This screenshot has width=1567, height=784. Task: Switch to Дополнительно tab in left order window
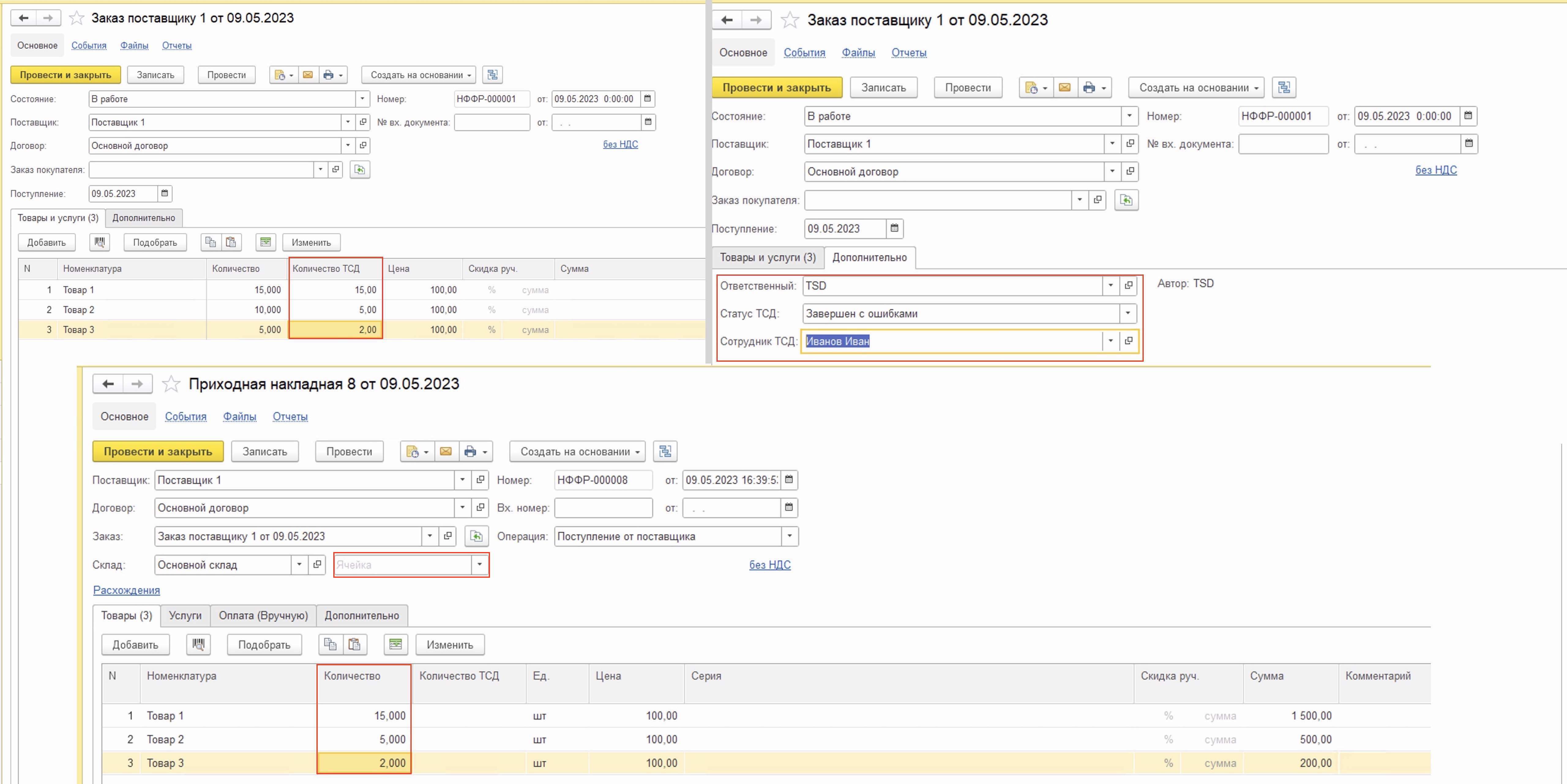pyautogui.click(x=144, y=218)
